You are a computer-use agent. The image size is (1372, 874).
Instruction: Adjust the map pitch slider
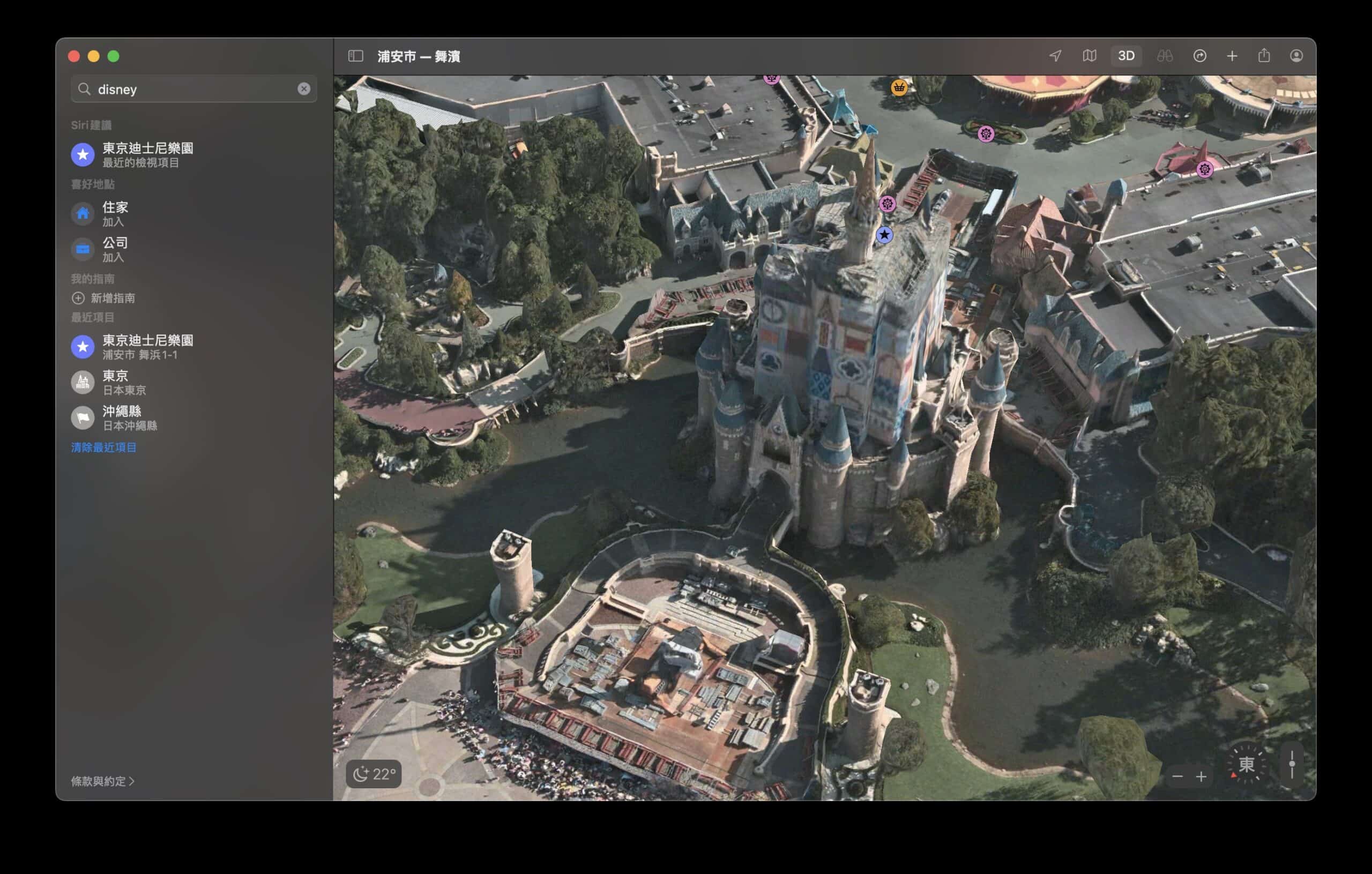click(1292, 765)
